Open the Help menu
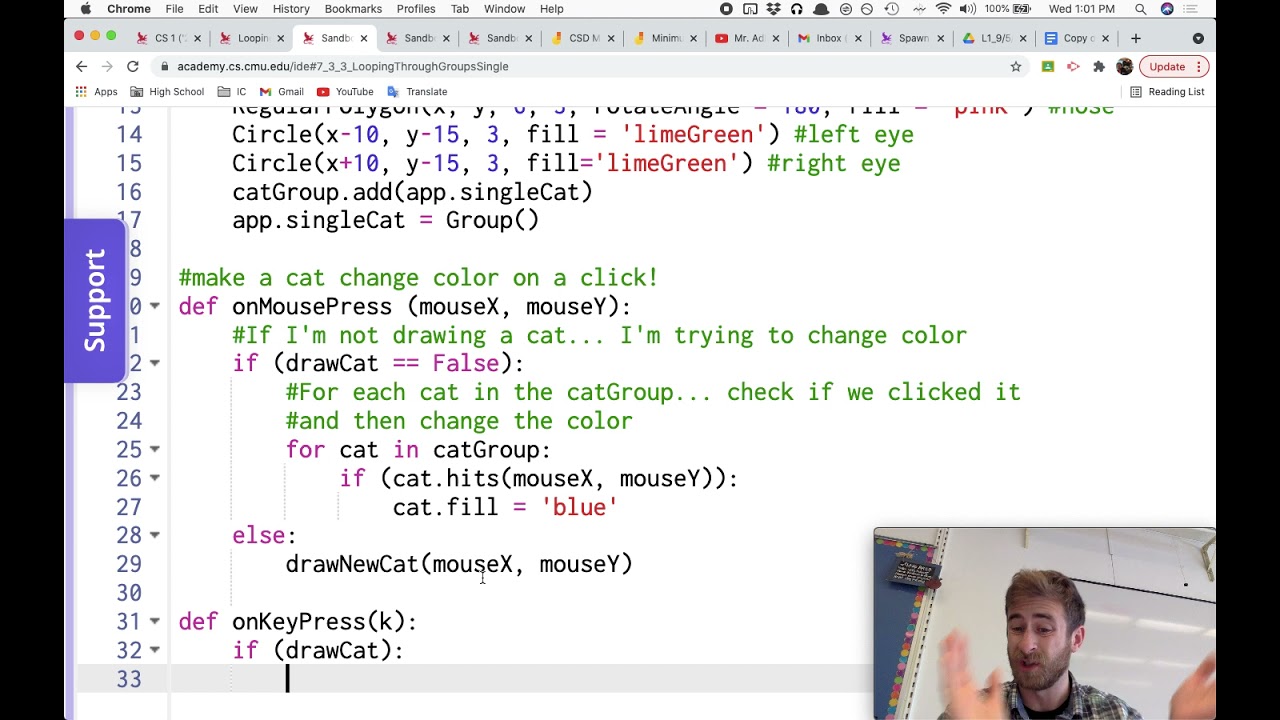The height and width of the screenshot is (720, 1280). pos(552,9)
